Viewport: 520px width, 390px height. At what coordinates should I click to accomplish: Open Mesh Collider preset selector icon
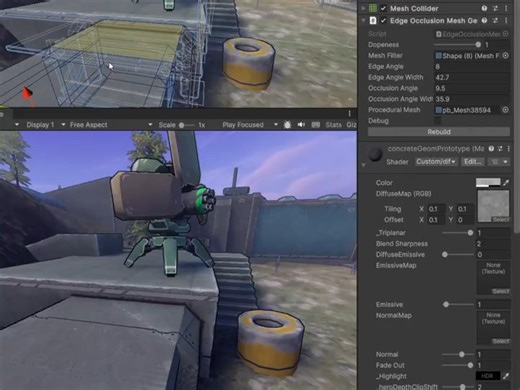coord(495,8)
